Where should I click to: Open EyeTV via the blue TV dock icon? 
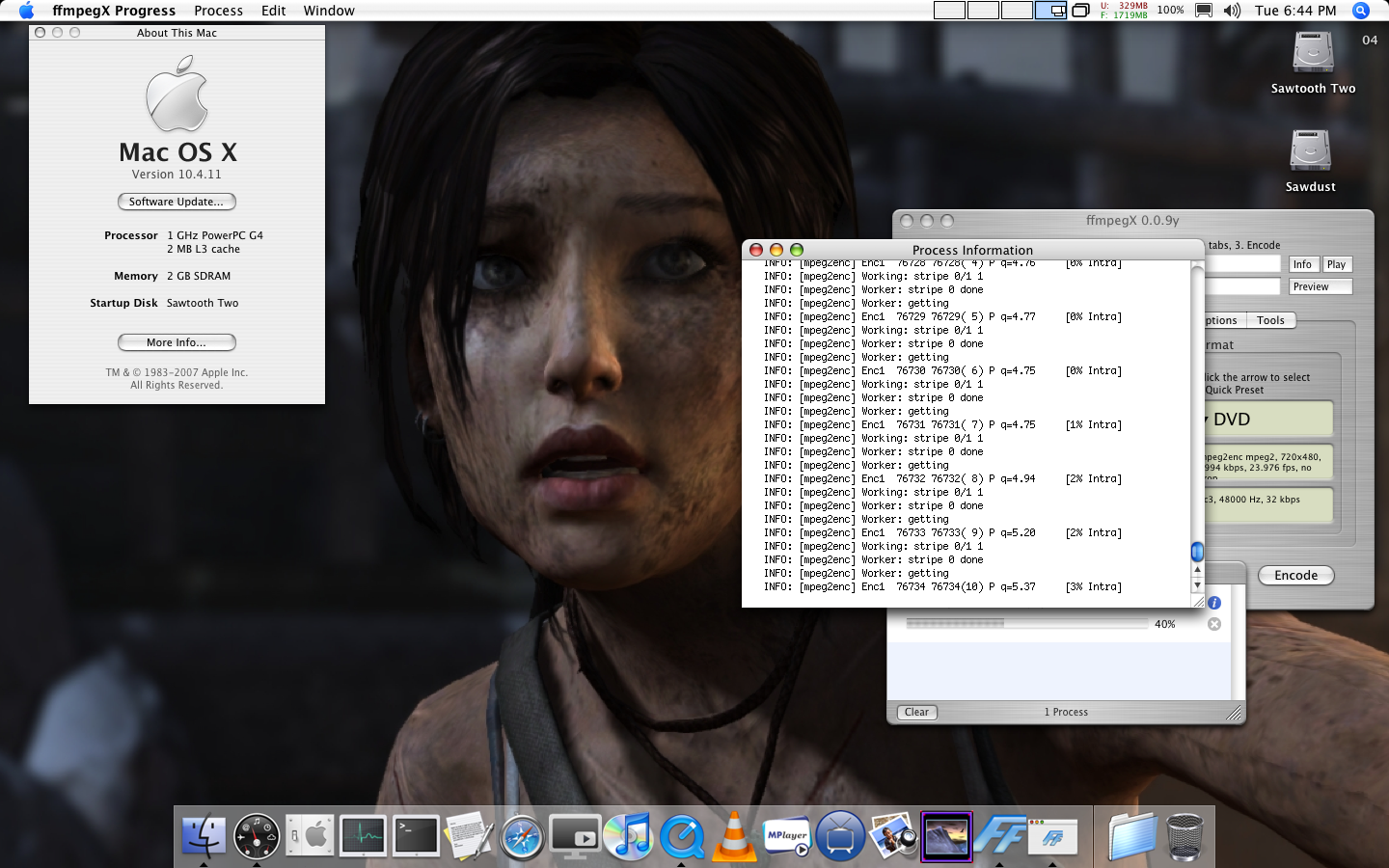pos(840,836)
